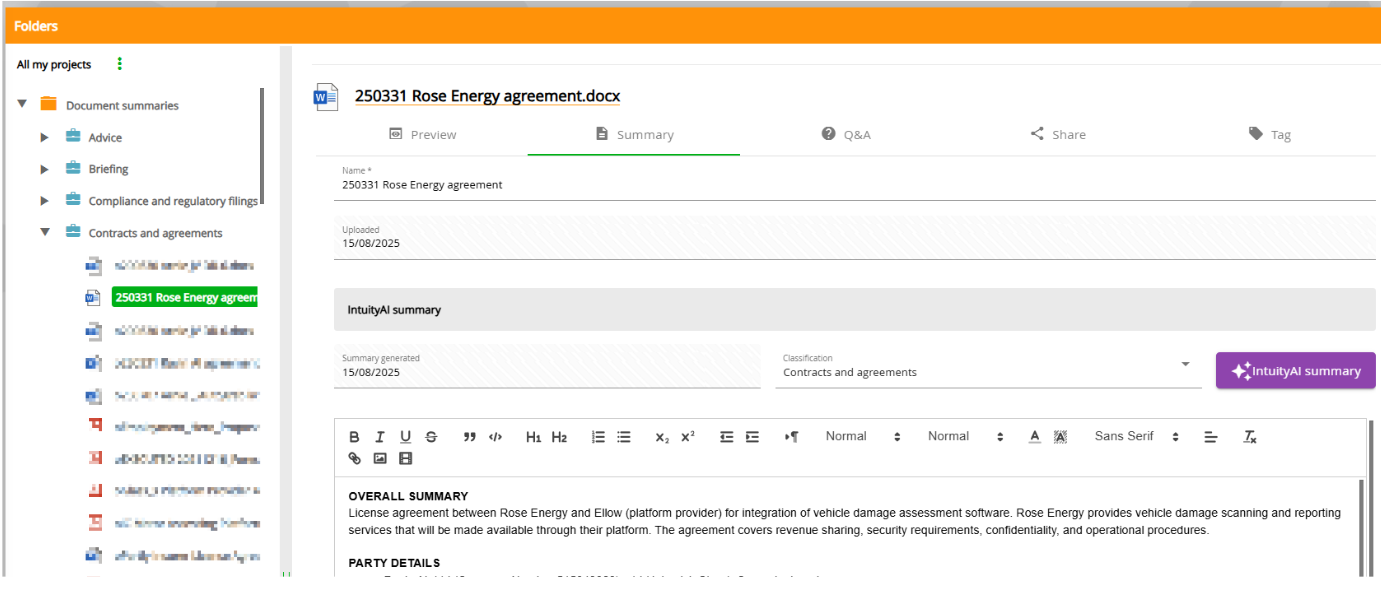The width and height of the screenshot is (1381, 595).
Task: Click the Uploaded date field
Action: 855,238
